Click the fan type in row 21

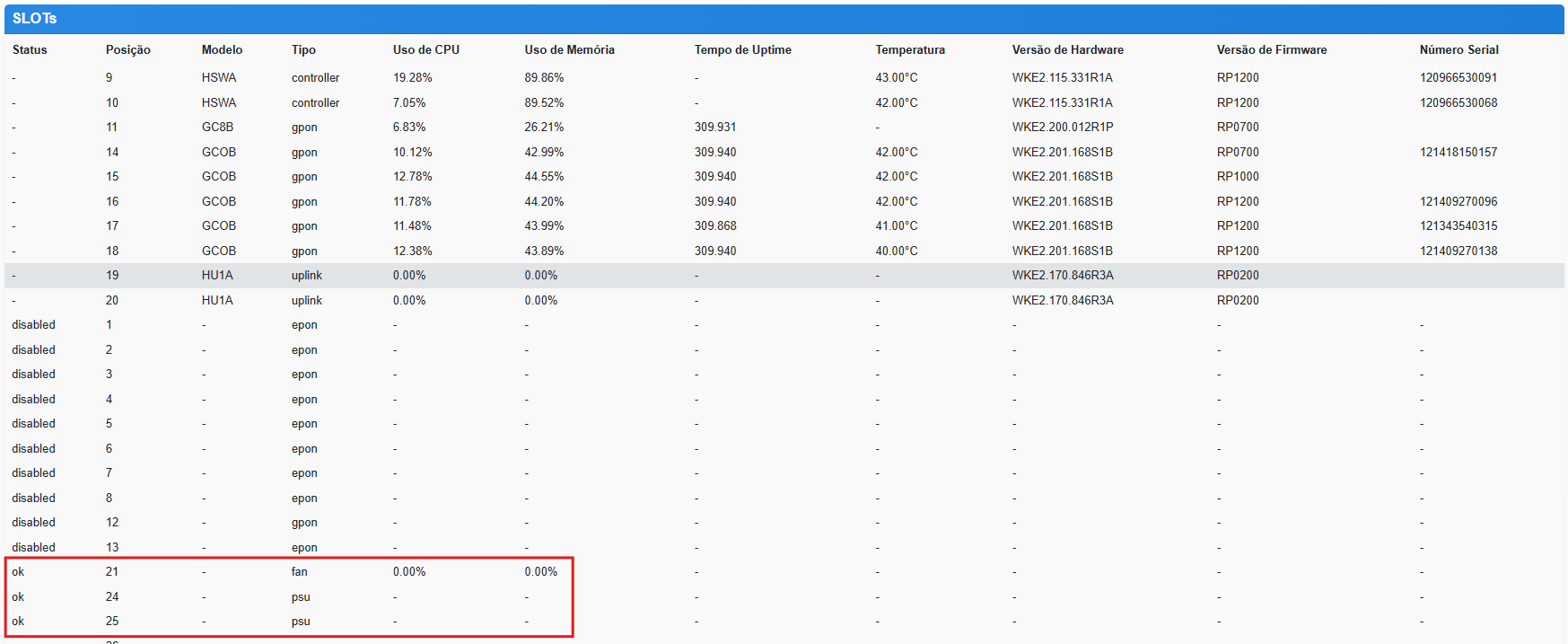(299, 572)
